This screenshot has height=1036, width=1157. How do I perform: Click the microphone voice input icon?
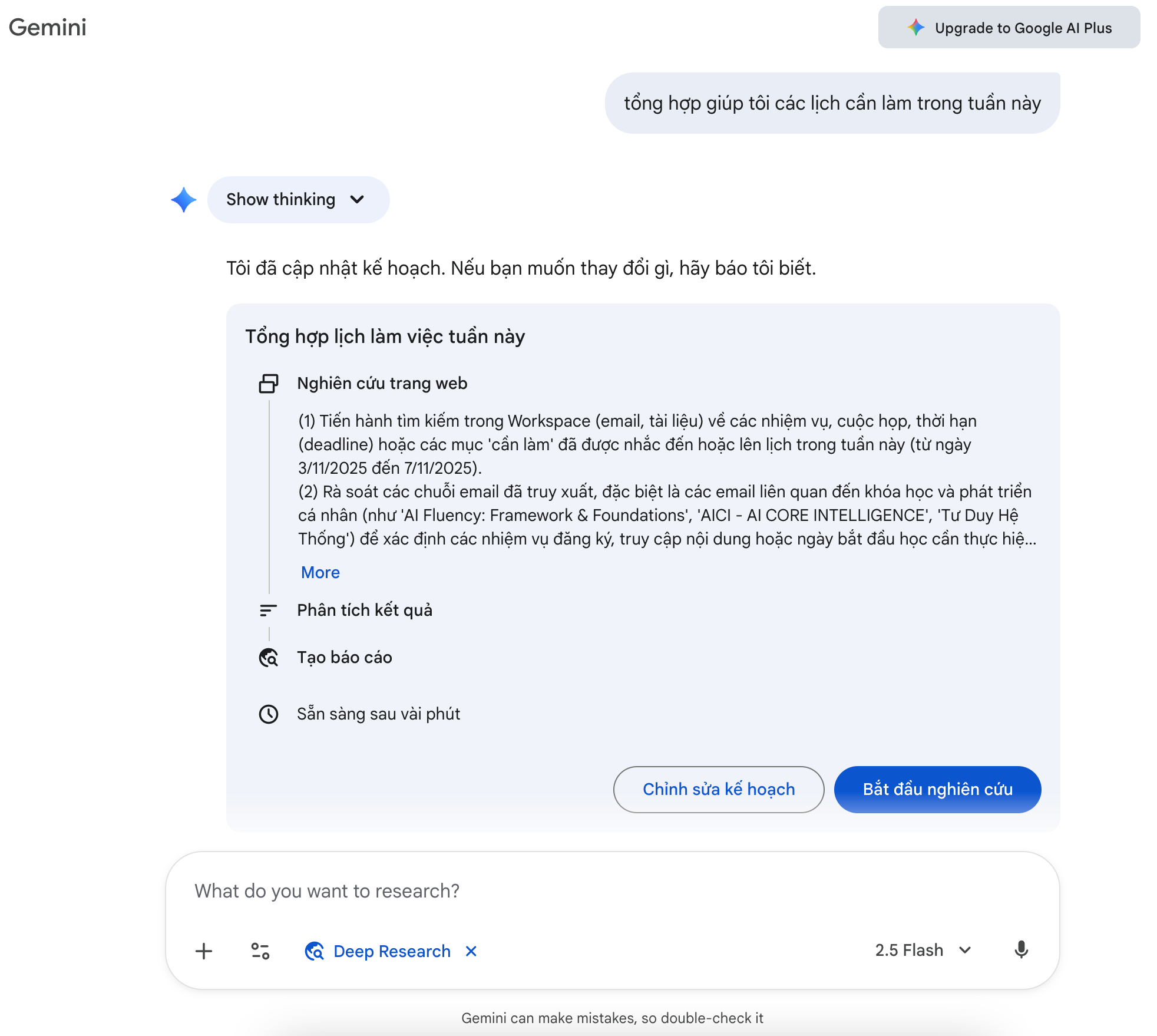[1021, 950]
